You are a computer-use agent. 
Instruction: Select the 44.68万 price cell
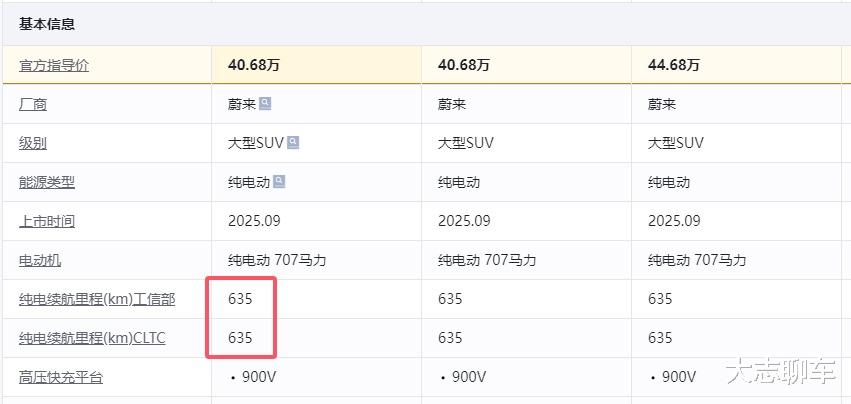coord(674,65)
